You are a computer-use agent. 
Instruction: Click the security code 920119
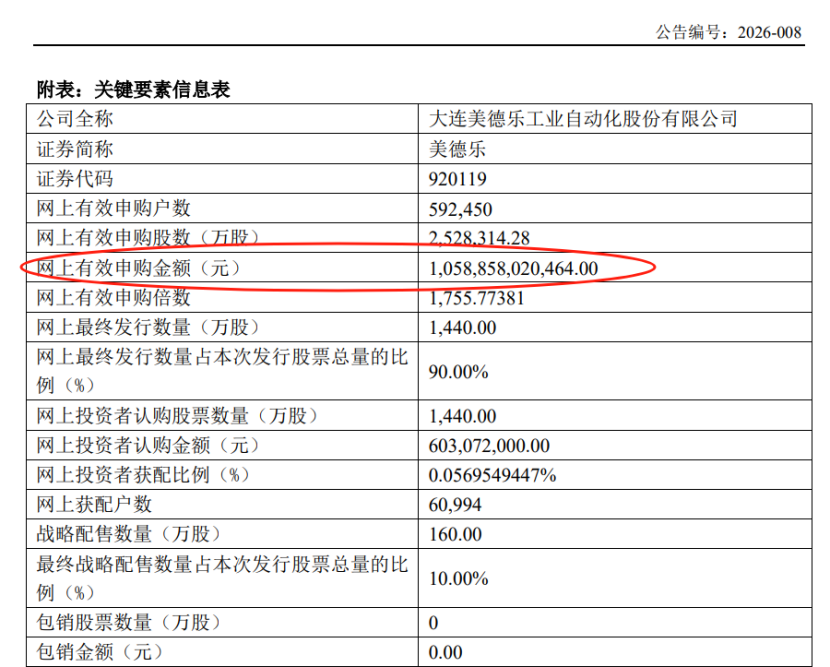pos(456,179)
